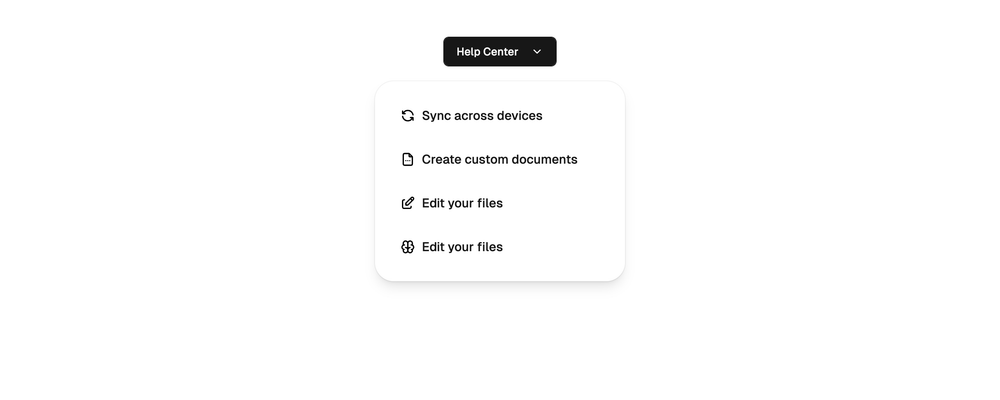Screen dimensions: 1000x400
Task: Click the third menu row Edit your files text
Action: pos(462,203)
